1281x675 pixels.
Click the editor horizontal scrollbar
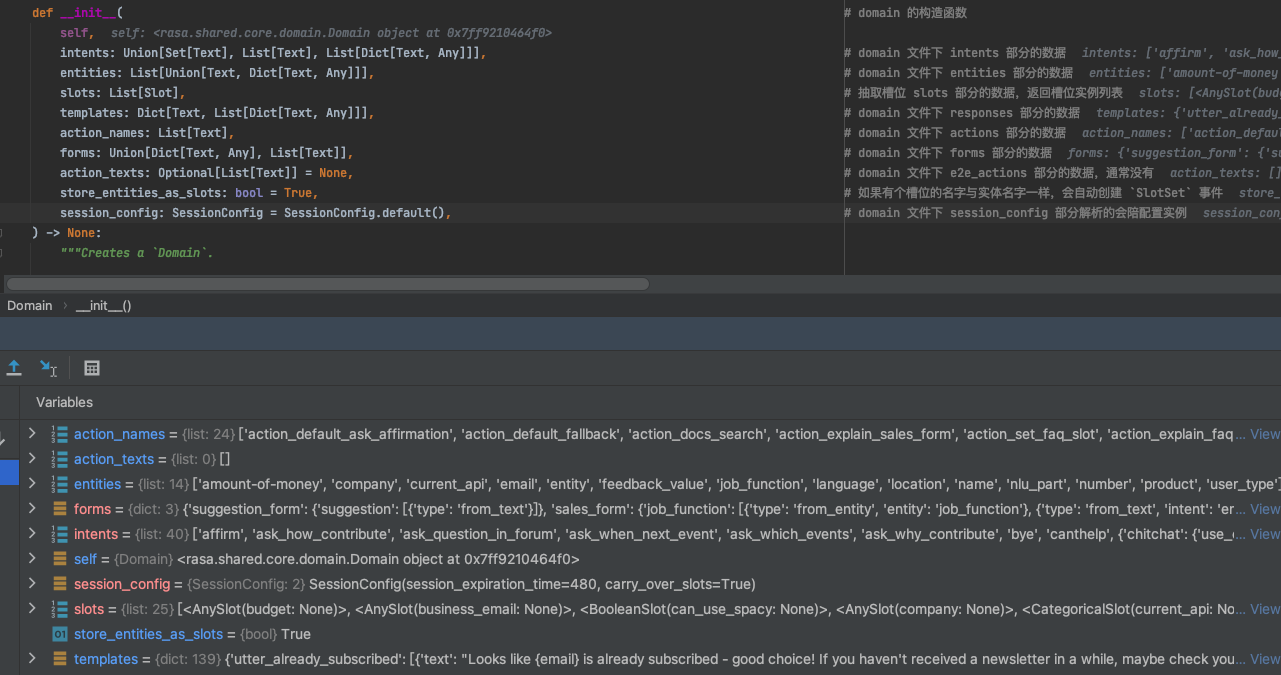pos(329,284)
